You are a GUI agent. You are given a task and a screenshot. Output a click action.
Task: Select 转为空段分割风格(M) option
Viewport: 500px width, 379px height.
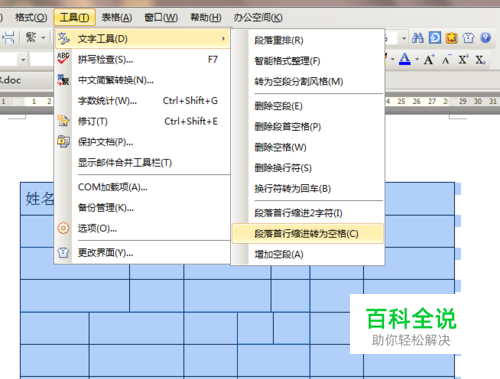tap(308, 82)
